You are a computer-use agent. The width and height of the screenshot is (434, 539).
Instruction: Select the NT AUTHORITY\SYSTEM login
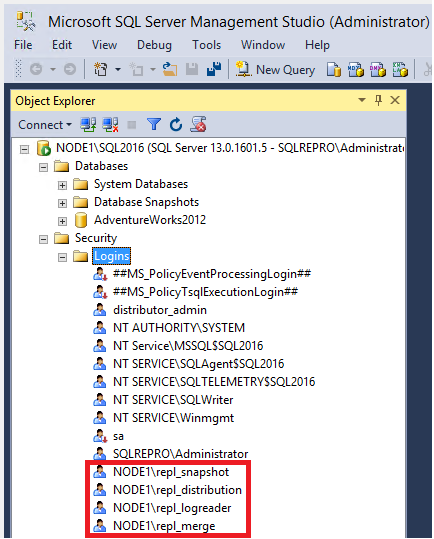[179, 328]
